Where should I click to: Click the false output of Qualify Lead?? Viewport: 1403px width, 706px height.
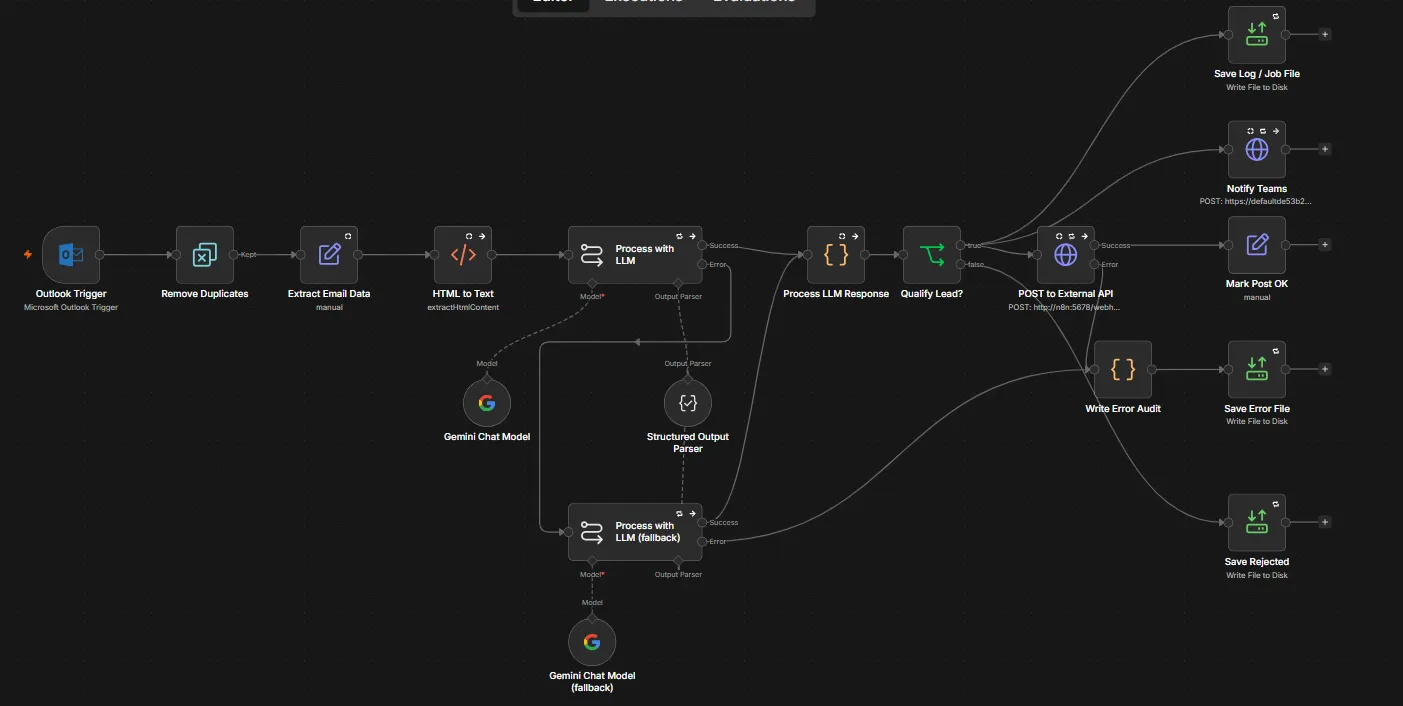click(962, 265)
